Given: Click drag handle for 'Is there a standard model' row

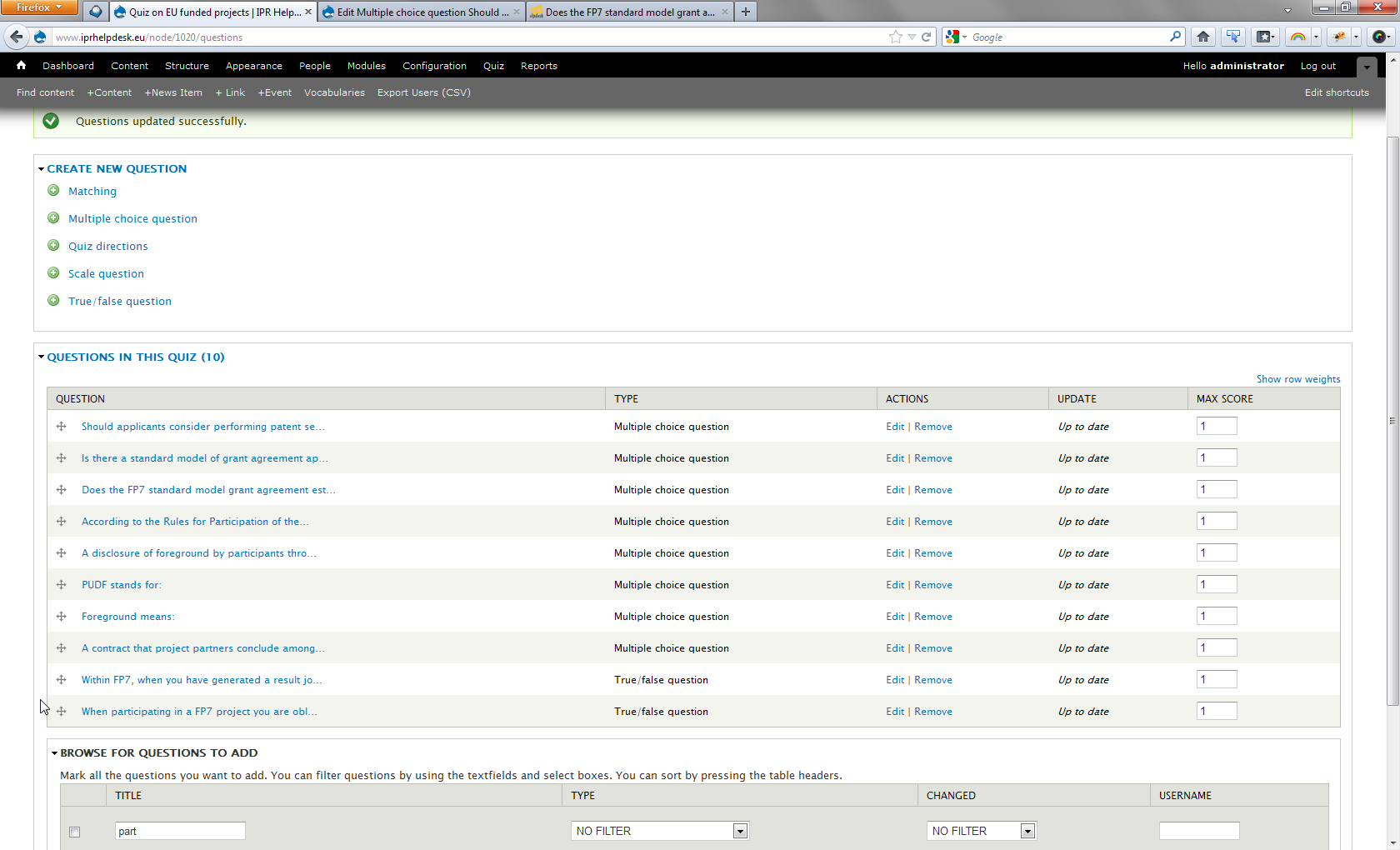Looking at the screenshot, I should point(61,458).
